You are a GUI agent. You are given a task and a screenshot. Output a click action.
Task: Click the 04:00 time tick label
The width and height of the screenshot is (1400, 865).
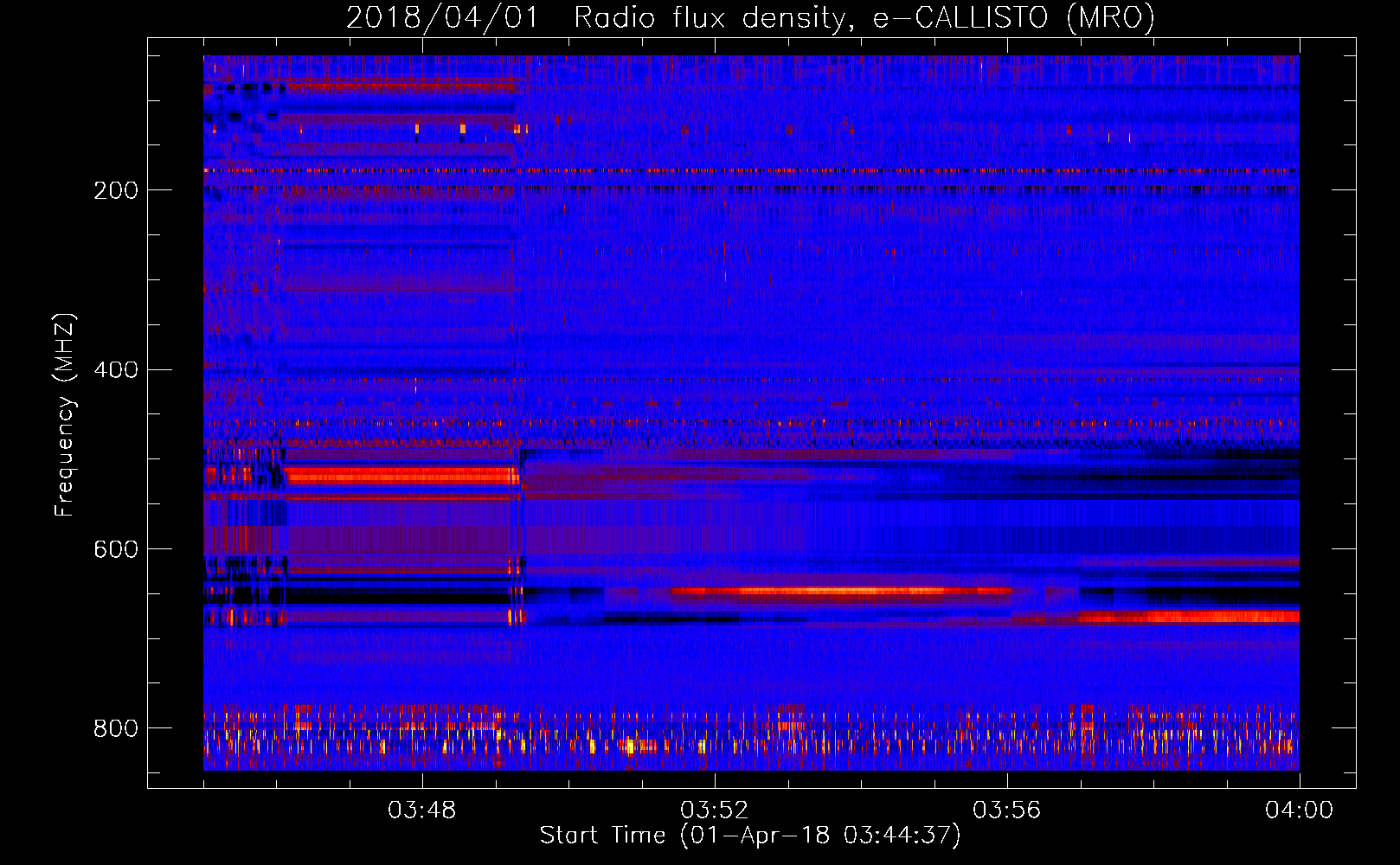point(1299,811)
